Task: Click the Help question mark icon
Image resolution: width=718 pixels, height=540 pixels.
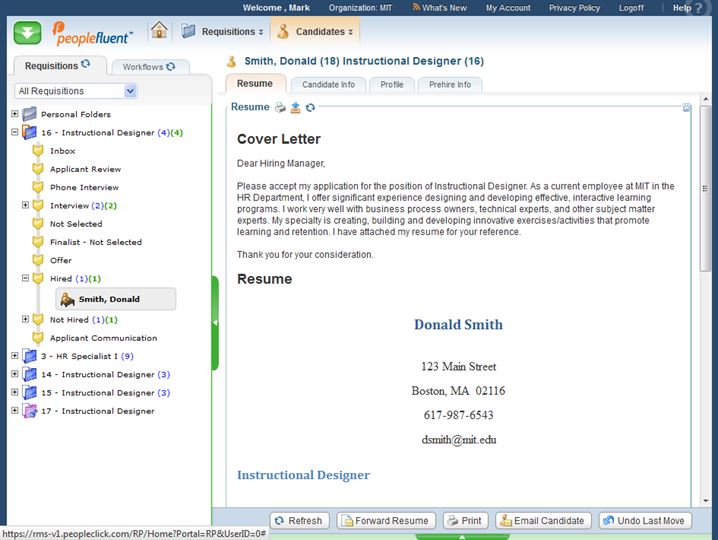Action: point(699,8)
